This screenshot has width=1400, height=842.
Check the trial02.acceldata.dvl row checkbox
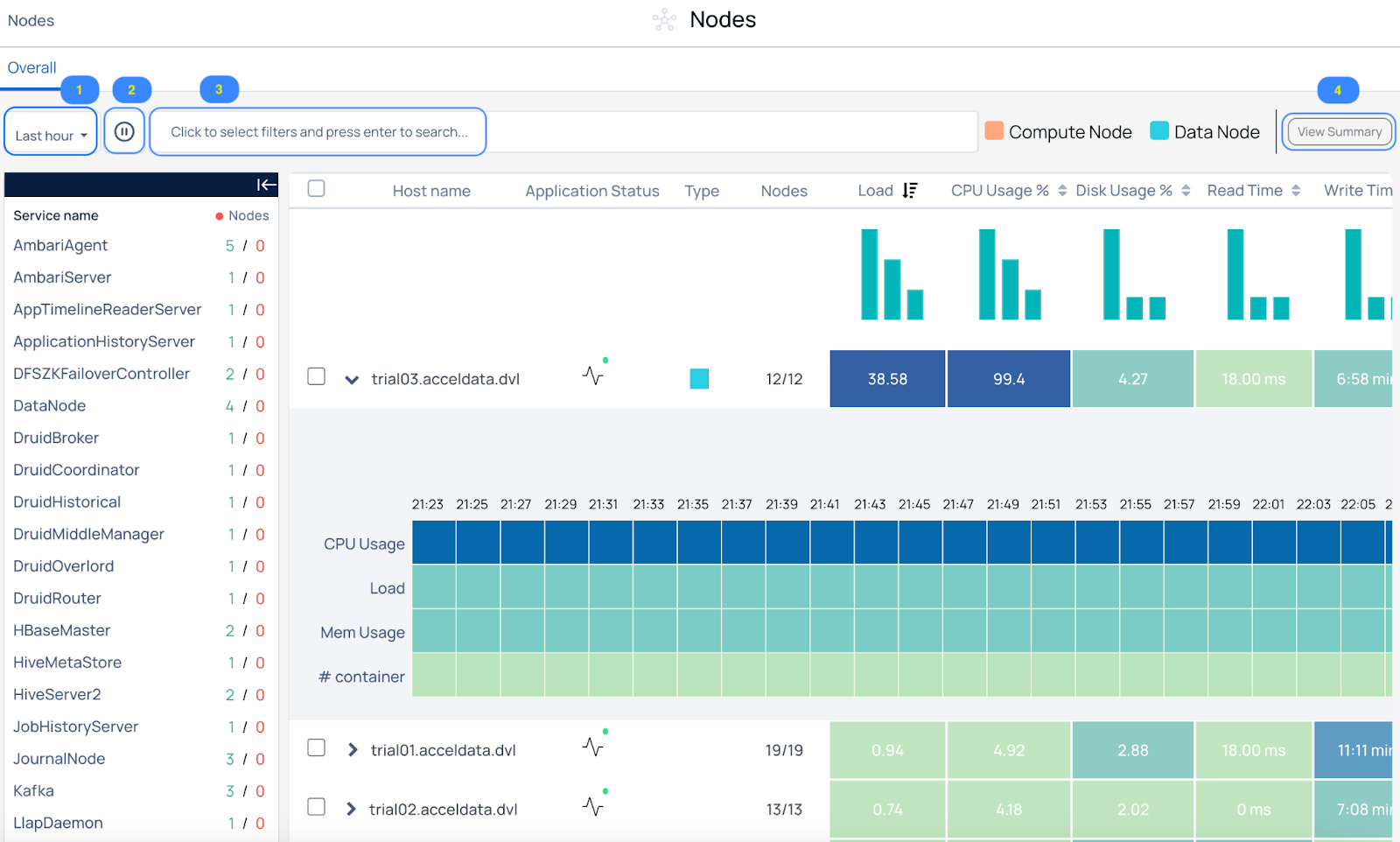coord(317,807)
